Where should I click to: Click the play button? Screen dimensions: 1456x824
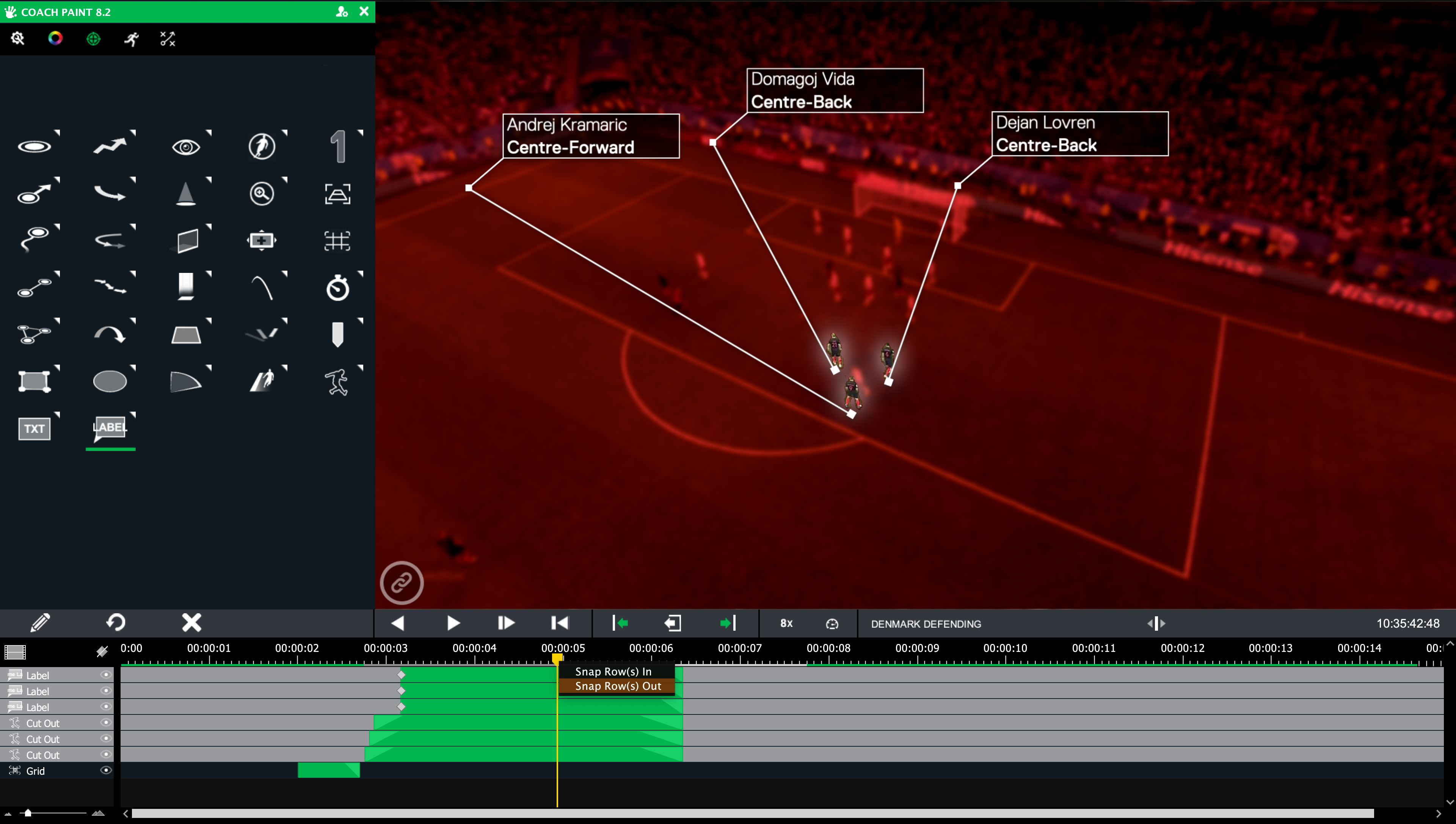[453, 623]
